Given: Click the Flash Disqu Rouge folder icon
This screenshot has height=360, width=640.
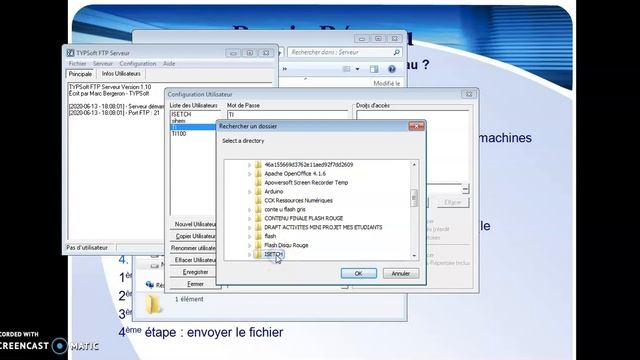Looking at the screenshot, I should tap(258, 245).
